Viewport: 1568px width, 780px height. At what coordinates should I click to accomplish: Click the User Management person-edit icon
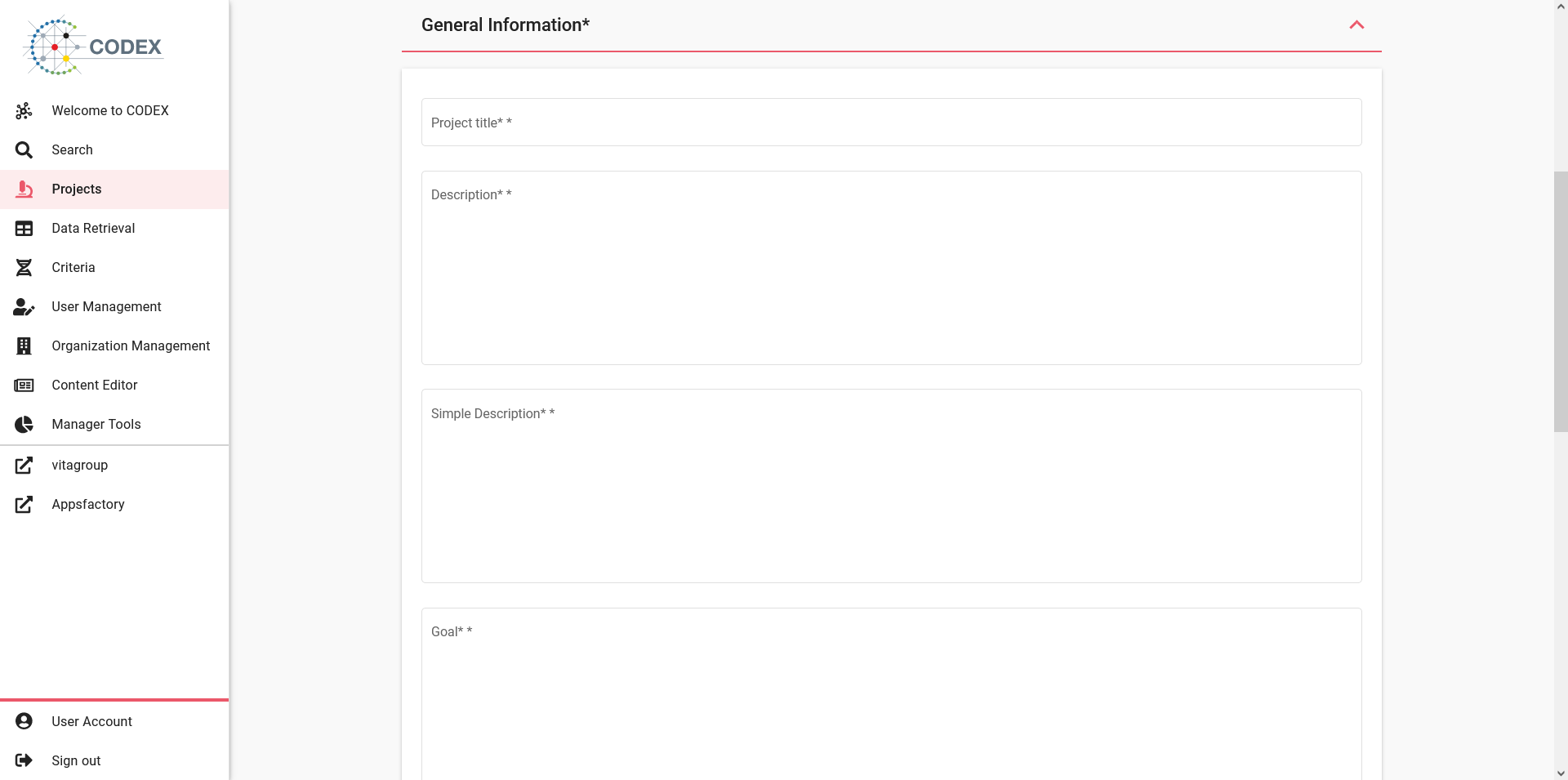[x=24, y=306]
